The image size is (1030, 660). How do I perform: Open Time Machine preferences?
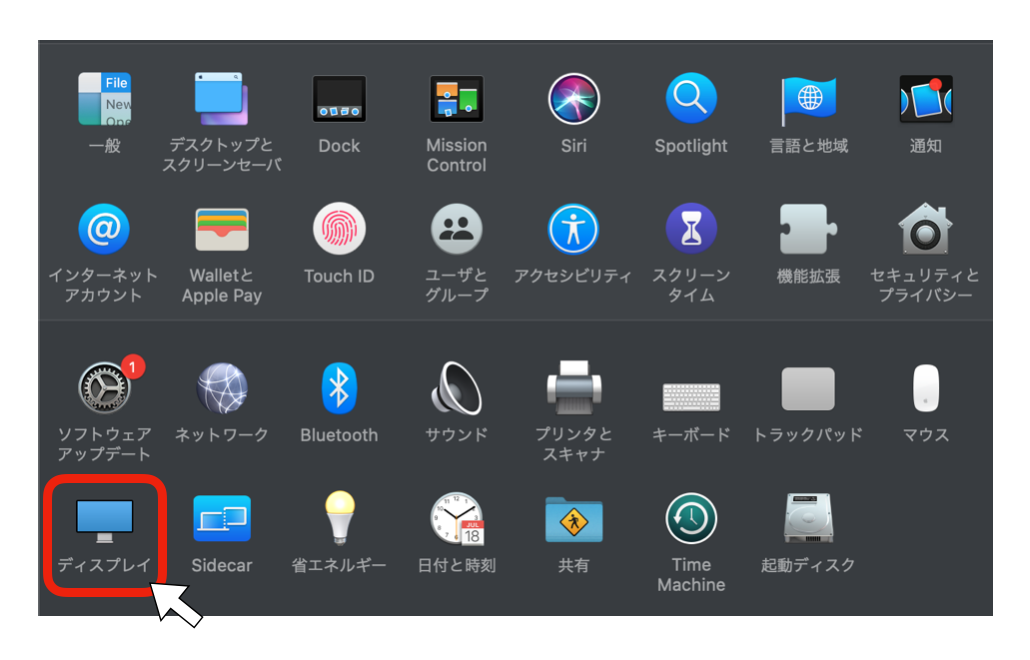pyautogui.click(x=691, y=519)
